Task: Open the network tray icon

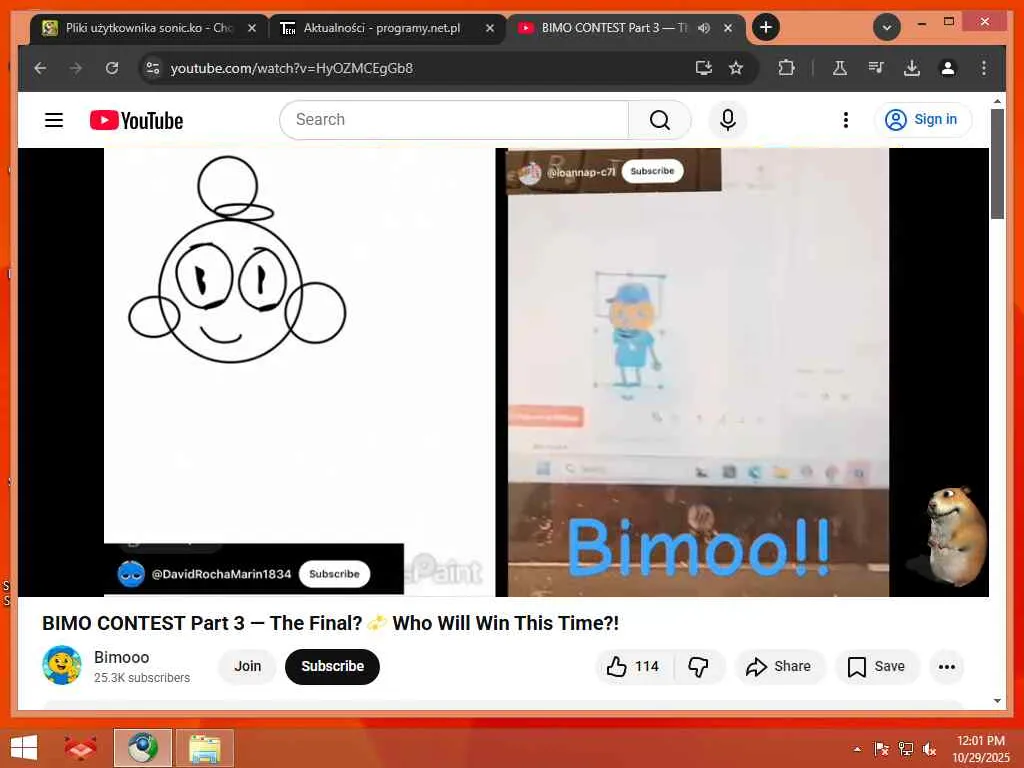Action: 905,749
